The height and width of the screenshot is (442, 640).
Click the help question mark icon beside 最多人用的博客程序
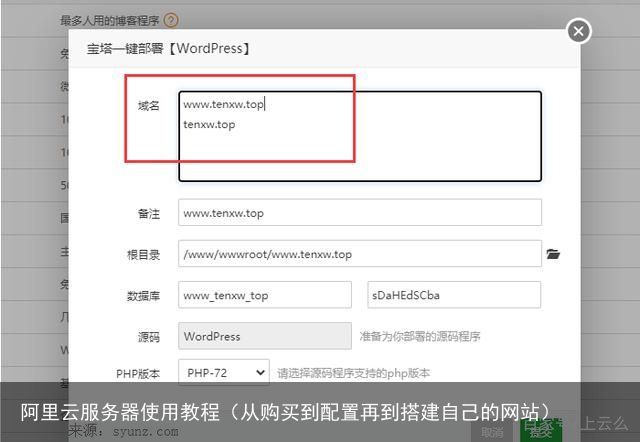pyautogui.click(x=171, y=20)
